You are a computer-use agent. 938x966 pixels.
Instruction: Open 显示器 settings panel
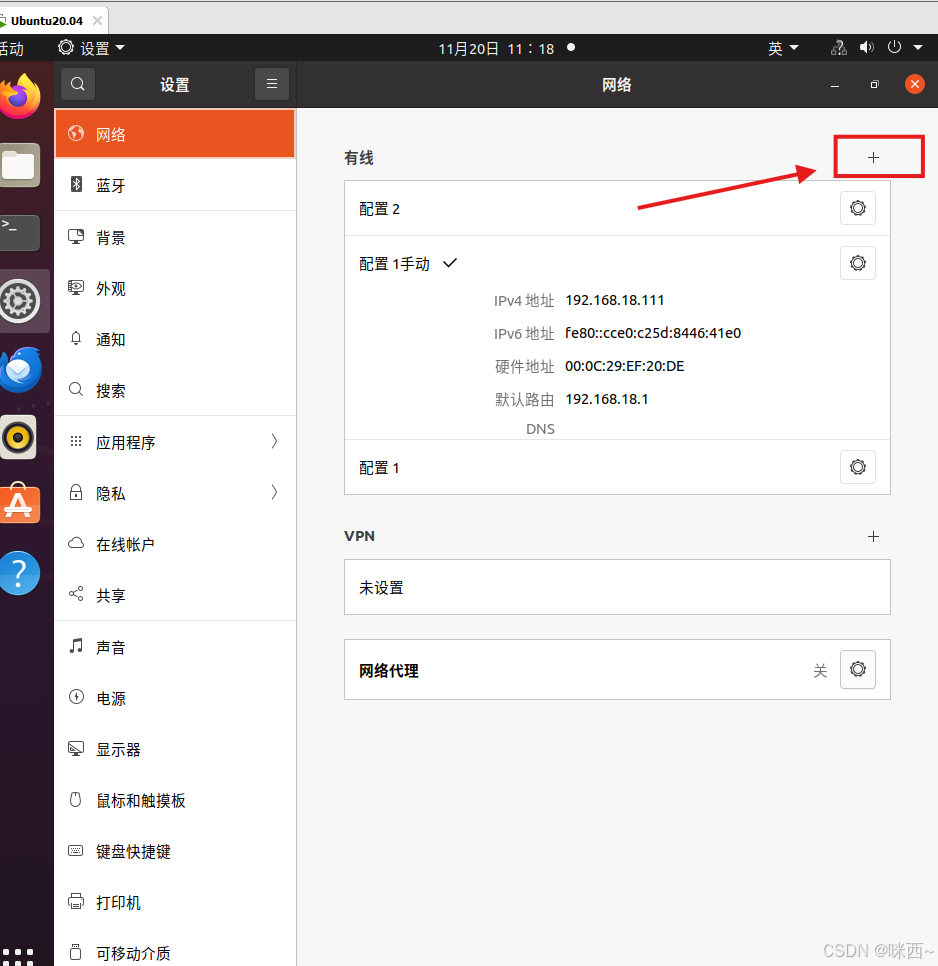pos(175,749)
